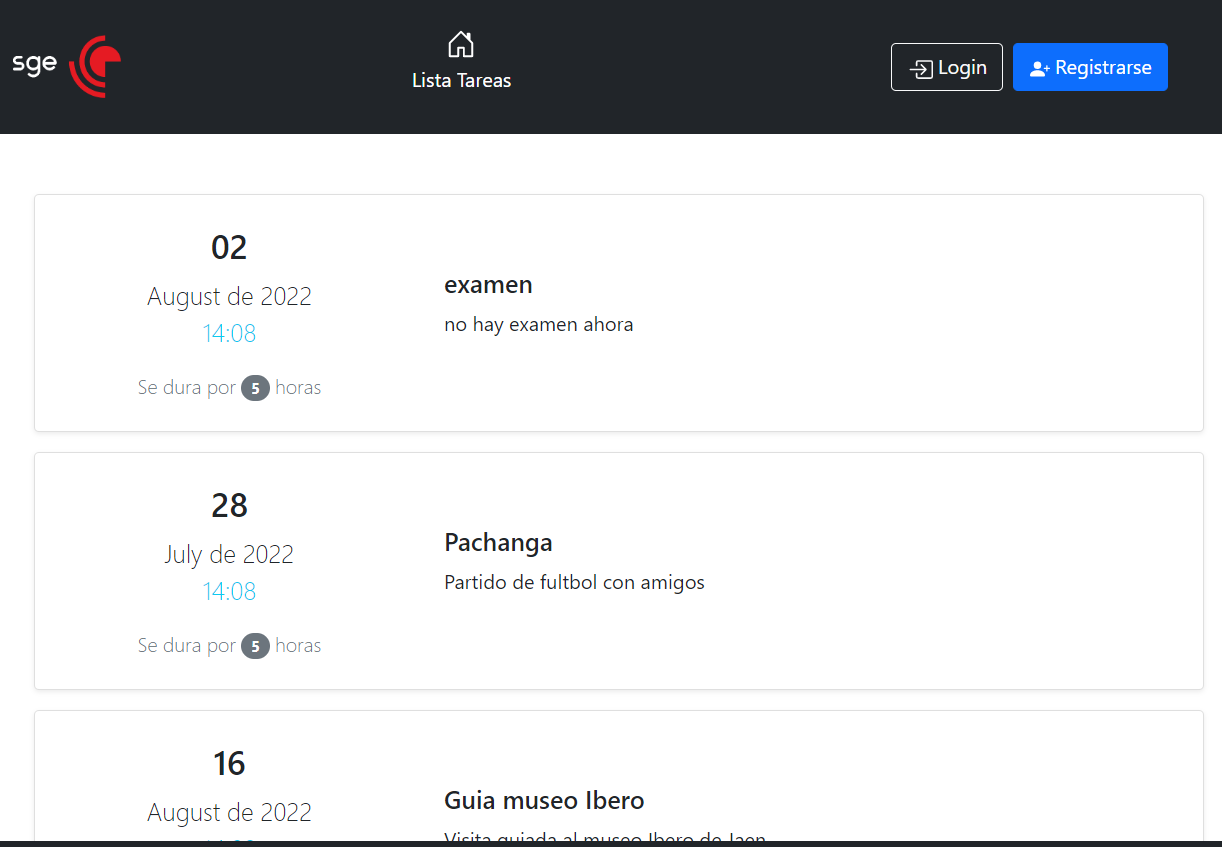Click the gray 5 hours badge on examen card
Screen dimensions: 1222x847
255,388
